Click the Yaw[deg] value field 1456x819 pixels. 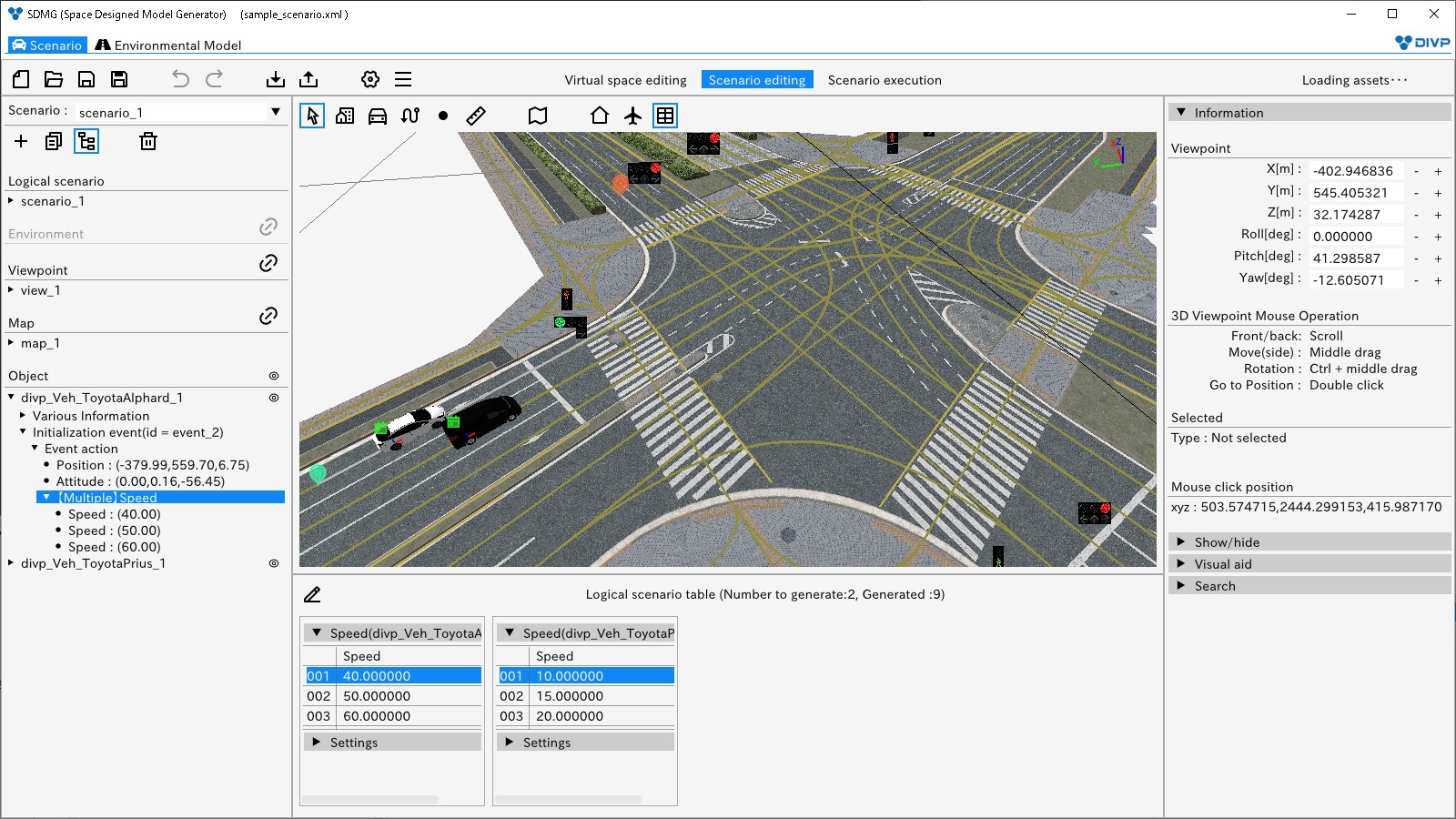1356,280
